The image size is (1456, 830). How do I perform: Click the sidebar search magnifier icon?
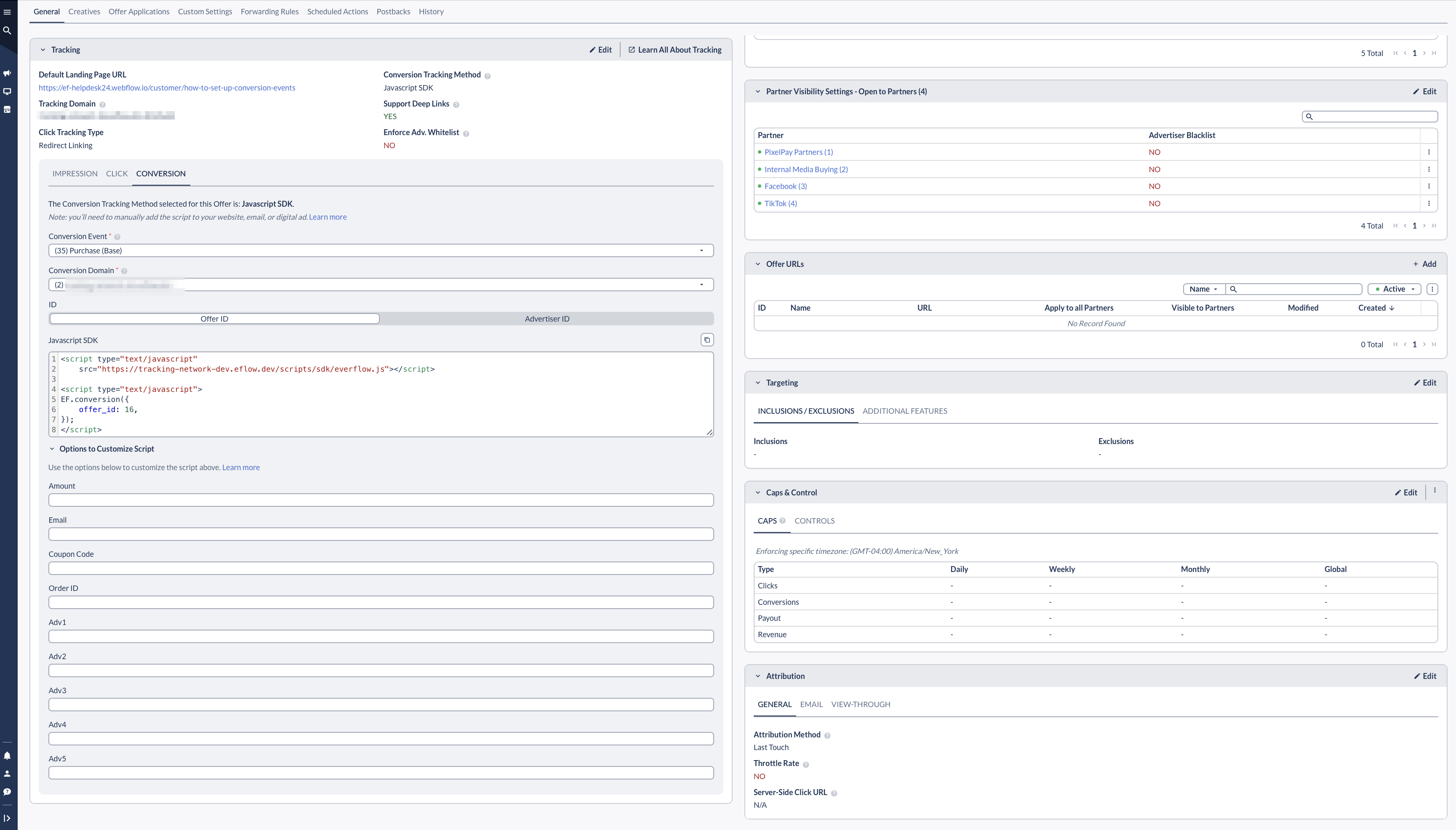8,30
